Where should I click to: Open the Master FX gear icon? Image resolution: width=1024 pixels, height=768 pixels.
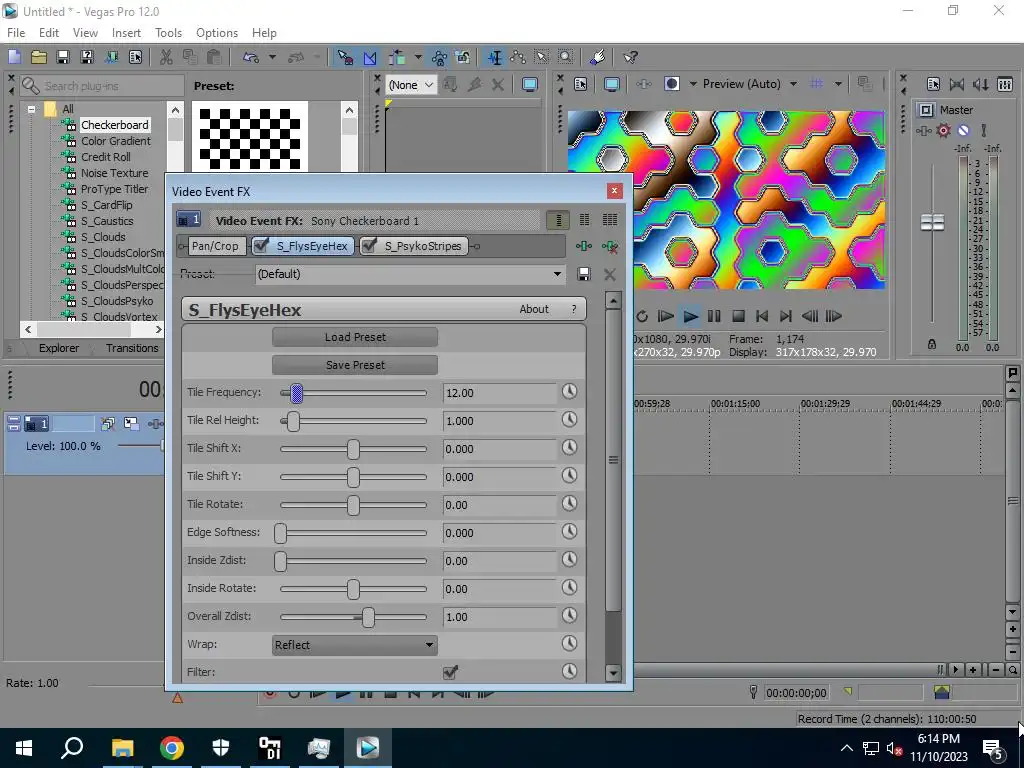(x=944, y=131)
